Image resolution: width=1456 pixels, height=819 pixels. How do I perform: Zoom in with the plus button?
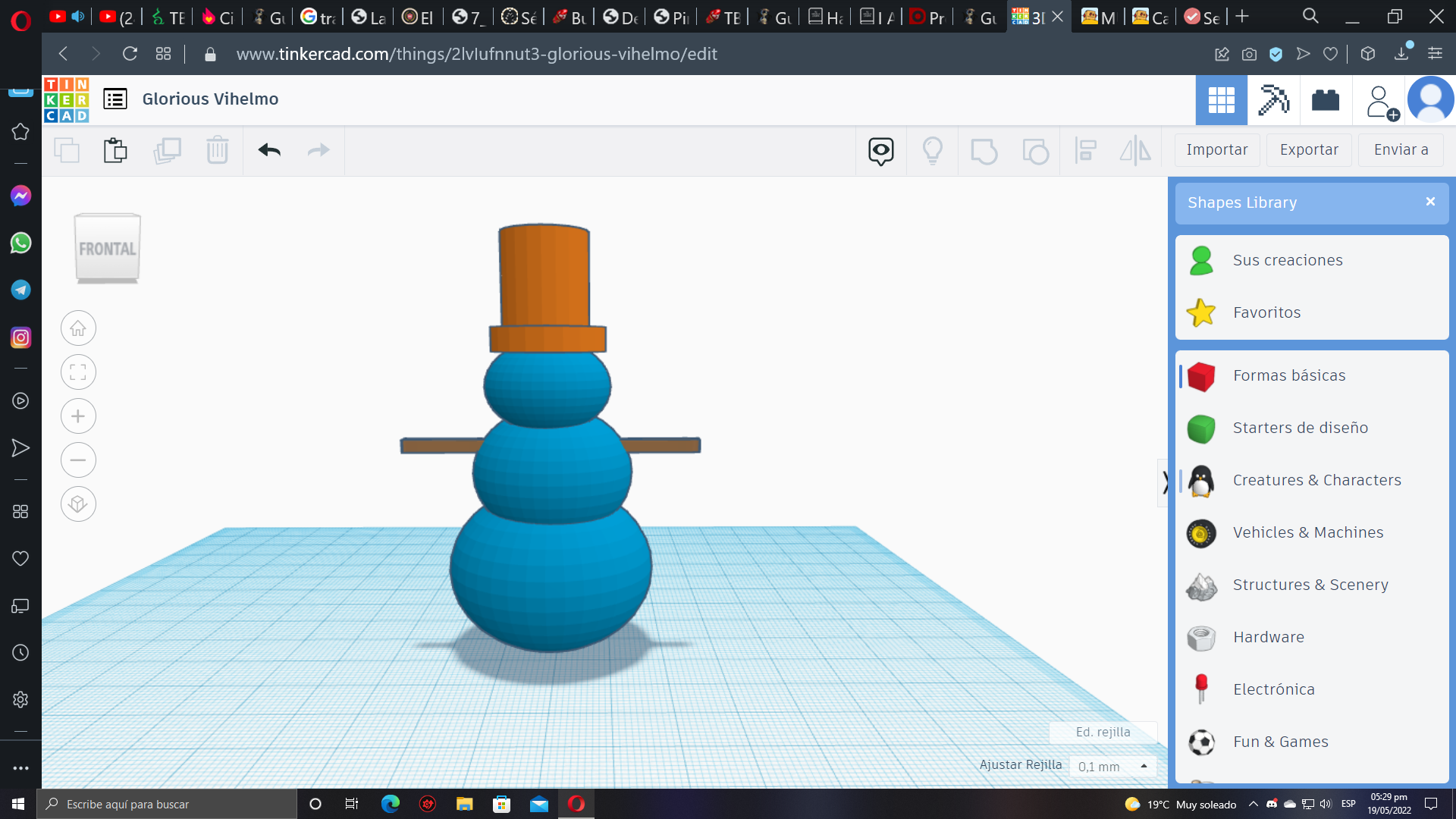pos(78,416)
